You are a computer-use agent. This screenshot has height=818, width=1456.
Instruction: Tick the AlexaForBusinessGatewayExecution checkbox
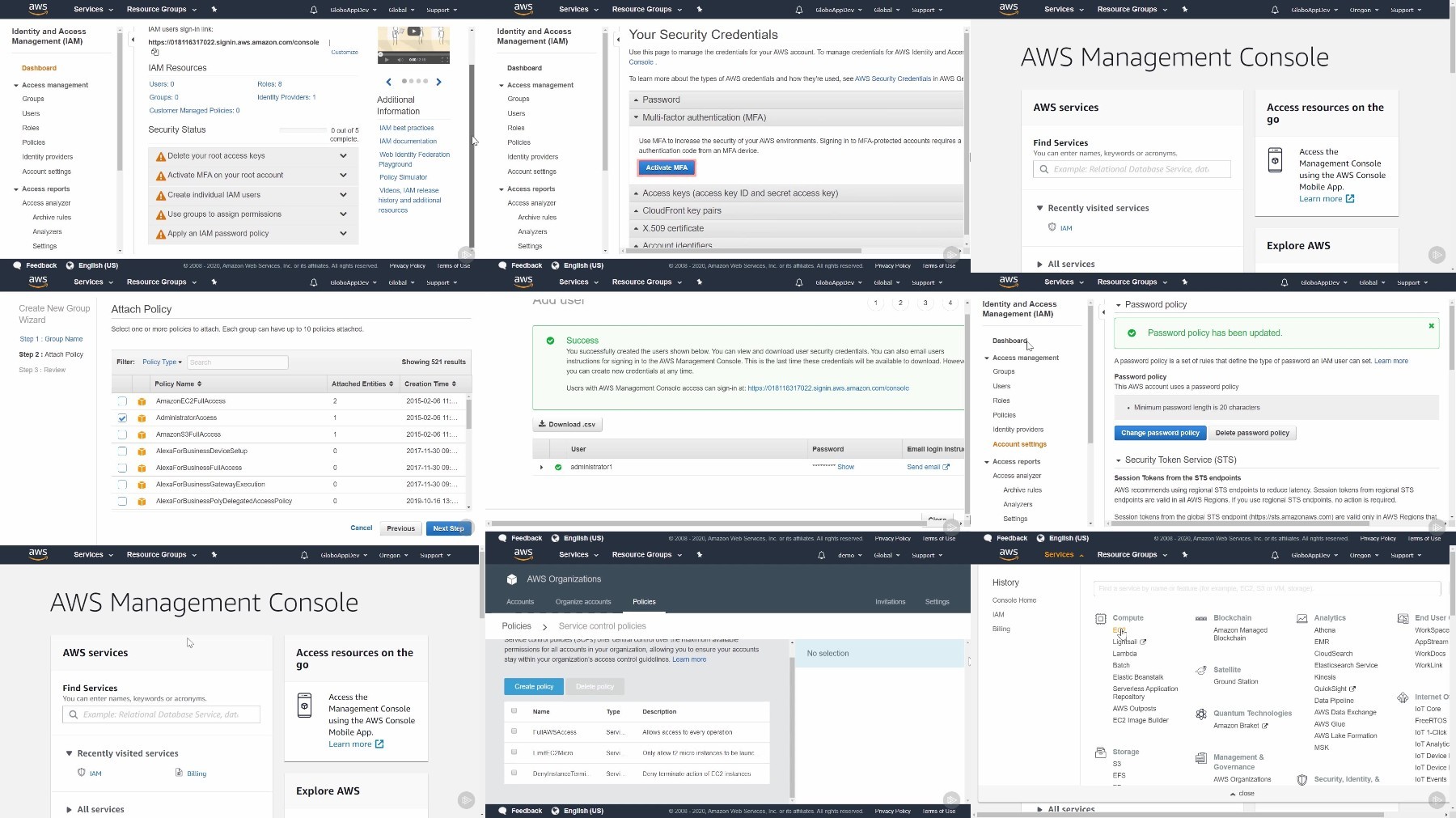coord(122,485)
